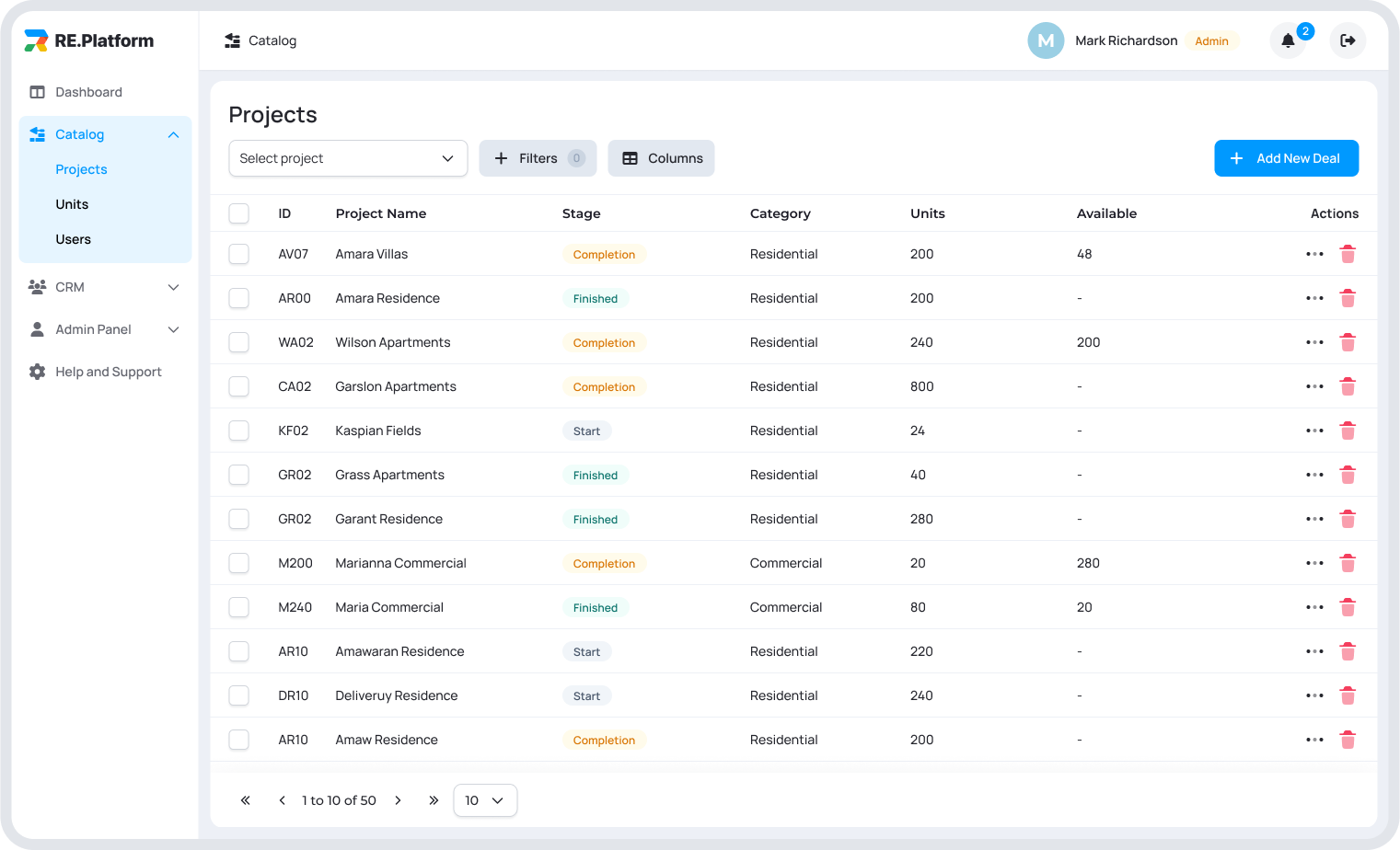Tick the select-all checkbox in header
The width and height of the screenshot is (1400, 850).
(239, 213)
